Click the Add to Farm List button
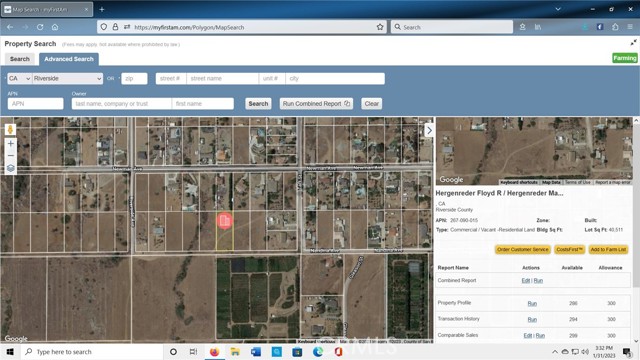 pos(608,249)
